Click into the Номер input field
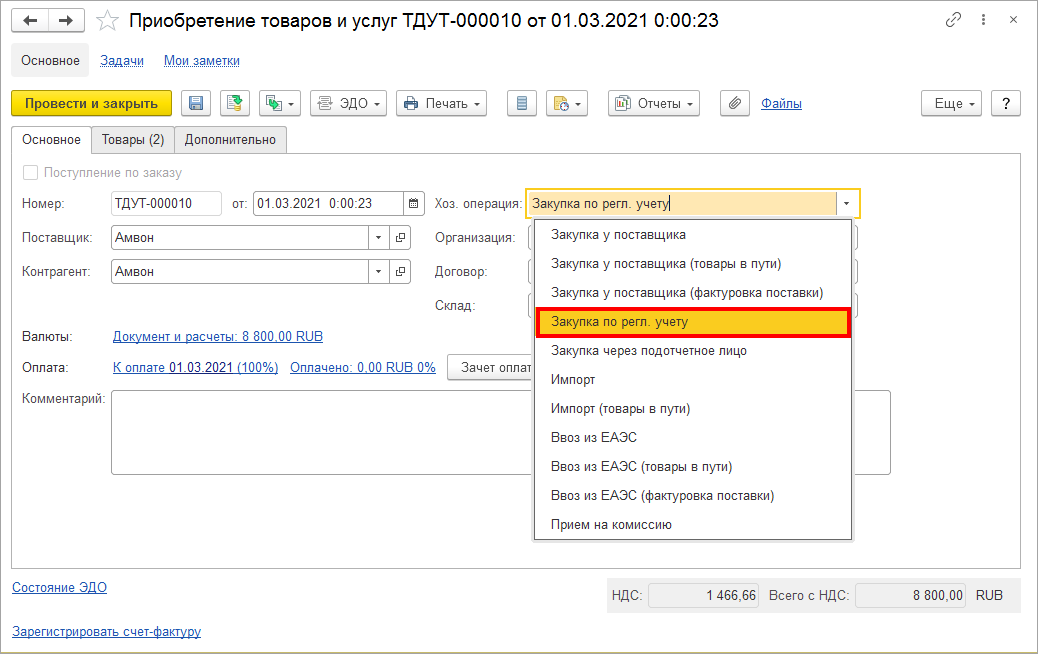Viewport: 1038px width, 654px height. (166, 203)
